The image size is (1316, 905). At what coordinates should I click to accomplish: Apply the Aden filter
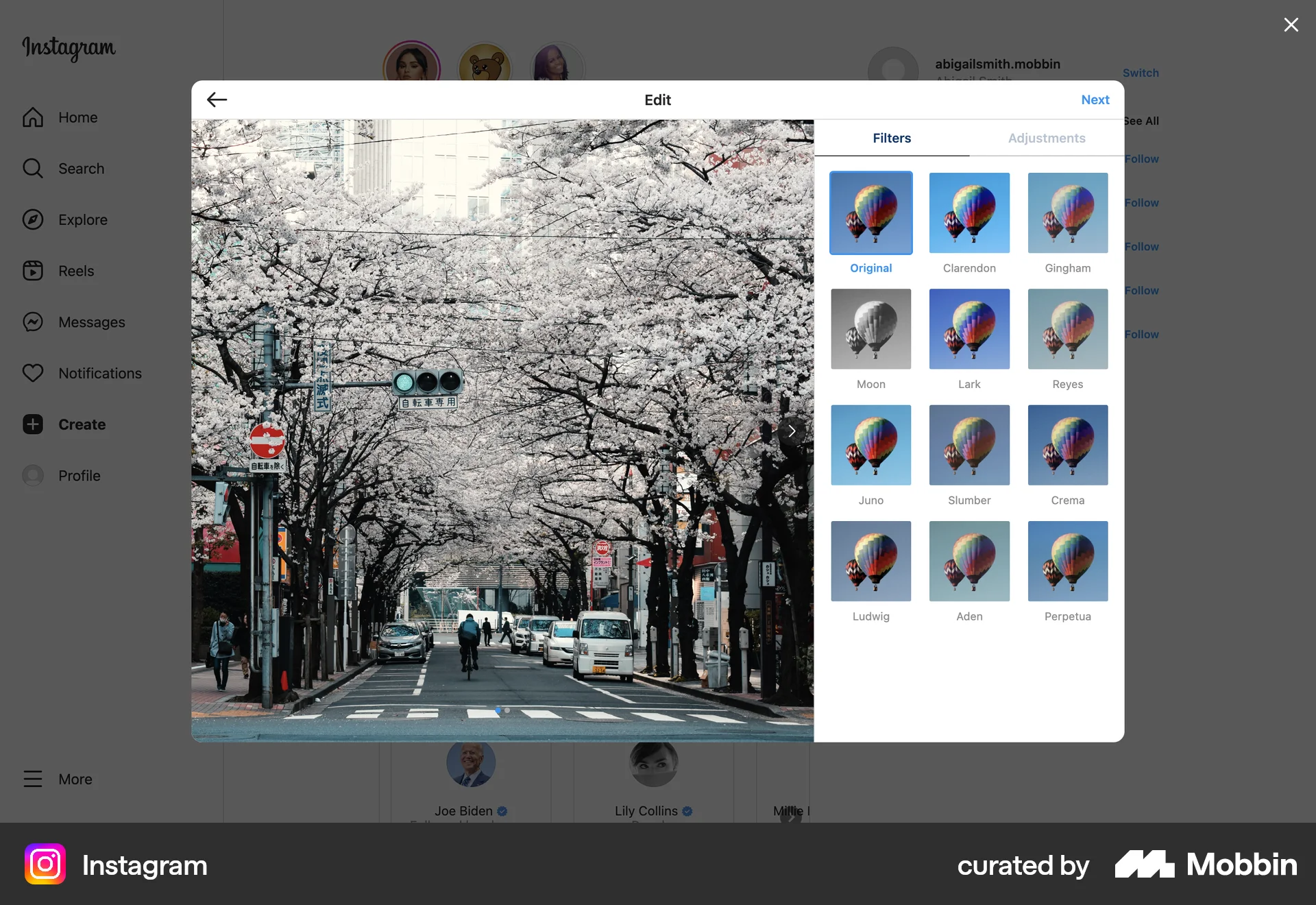coord(968,561)
